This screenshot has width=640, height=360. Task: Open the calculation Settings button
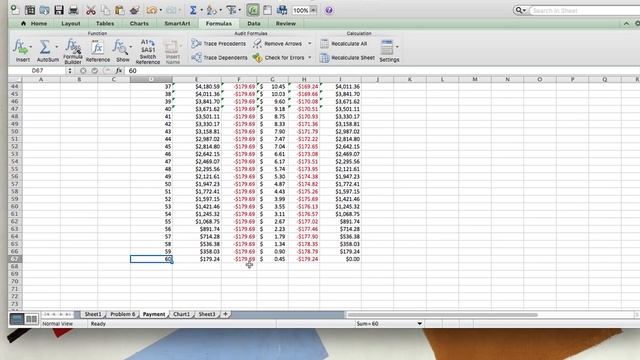389,51
